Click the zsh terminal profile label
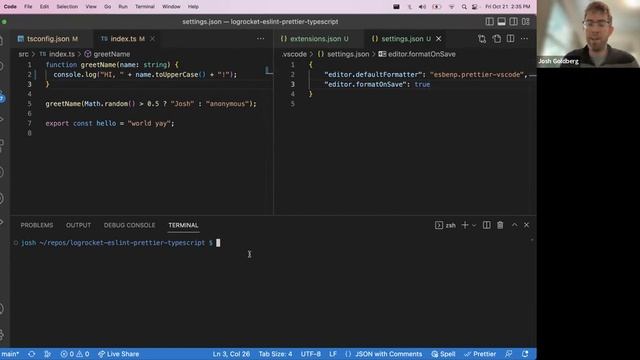 pyautogui.click(x=445, y=225)
